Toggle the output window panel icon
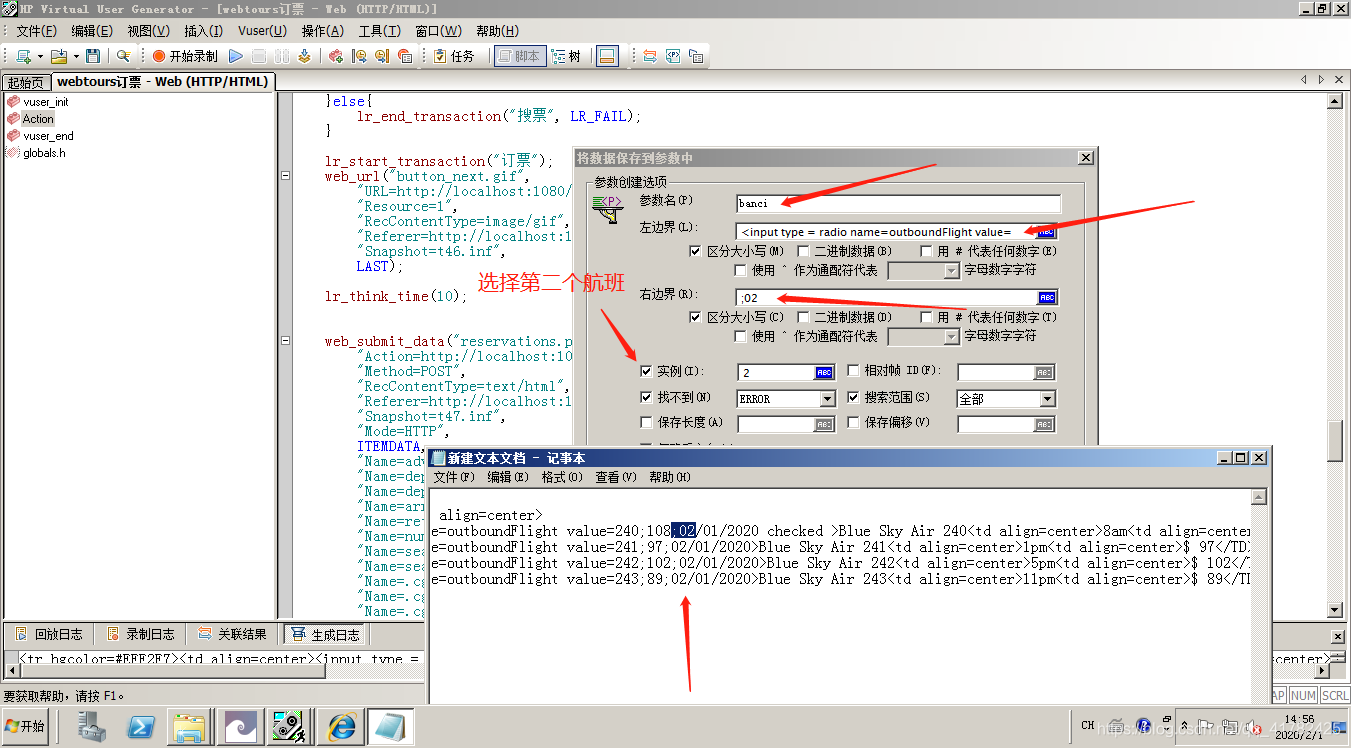Viewport: 1351px width, 748px height. tap(606, 56)
